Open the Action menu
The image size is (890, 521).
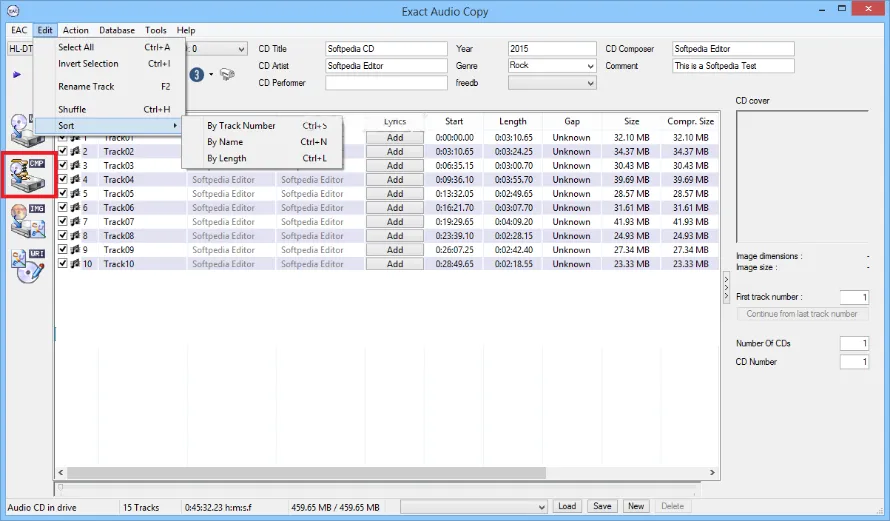click(x=75, y=30)
